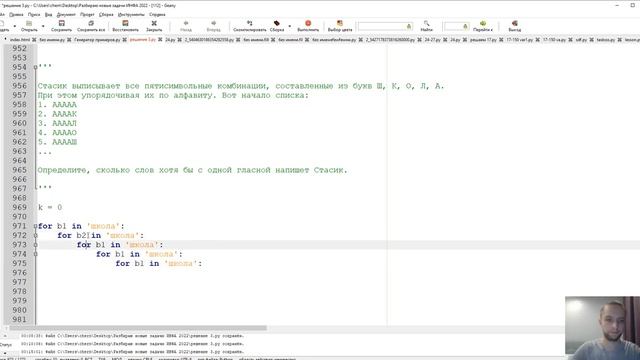This screenshot has height=360, width=640.
Task: Click the horizontal scrollbar of the editor
Action: tap(138, 328)
